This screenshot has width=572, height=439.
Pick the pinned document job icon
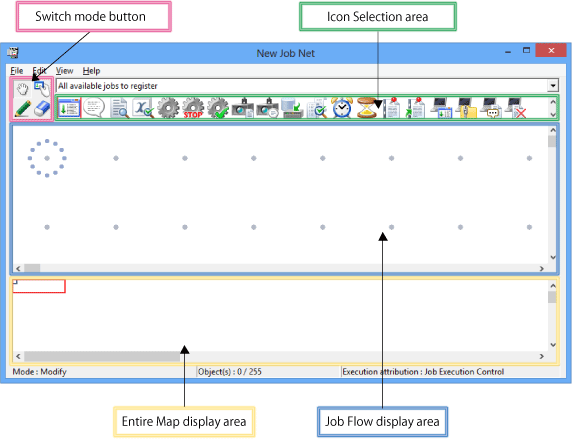392,108
